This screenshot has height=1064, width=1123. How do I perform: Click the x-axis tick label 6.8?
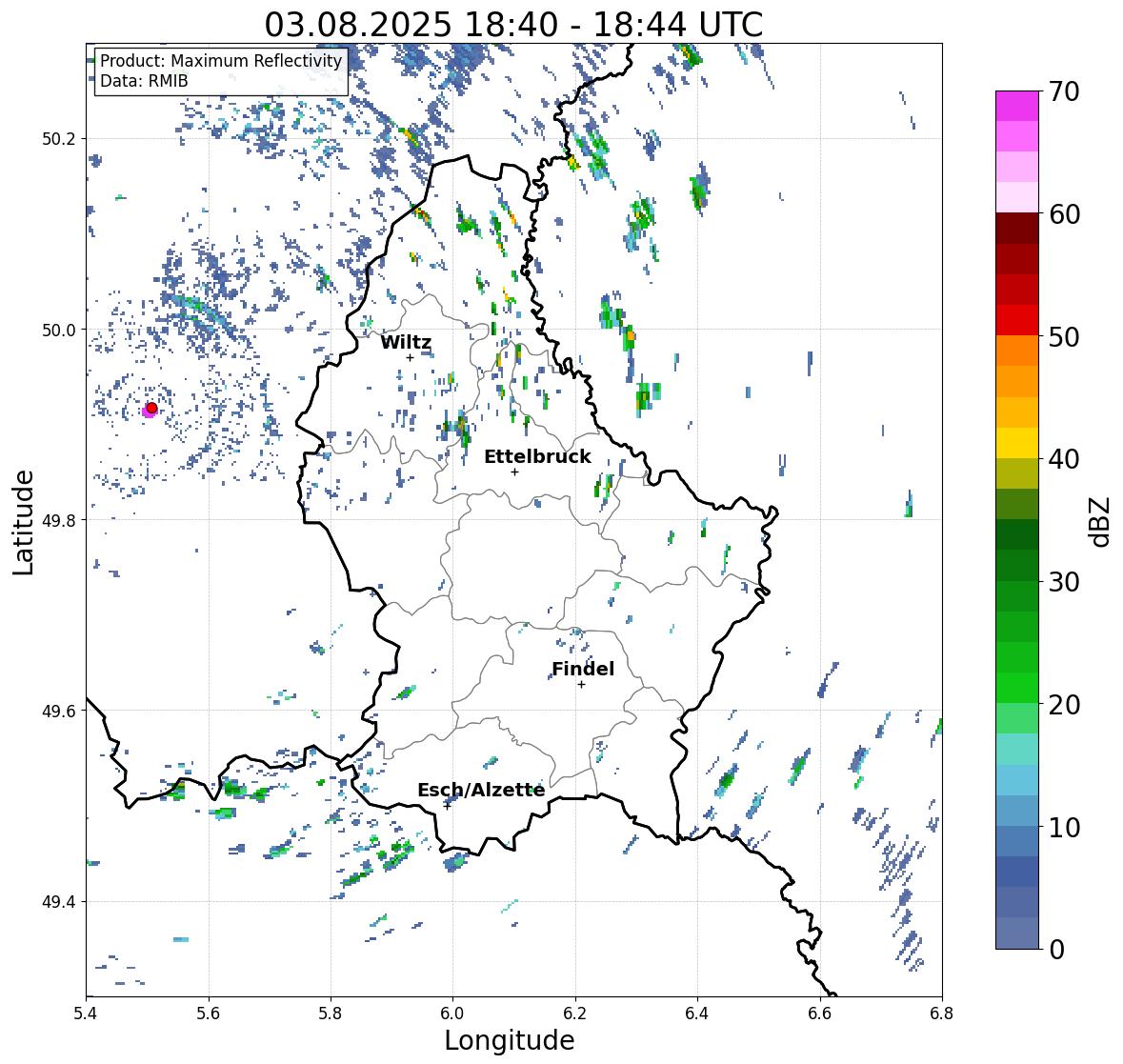(x=942, y=1013)
